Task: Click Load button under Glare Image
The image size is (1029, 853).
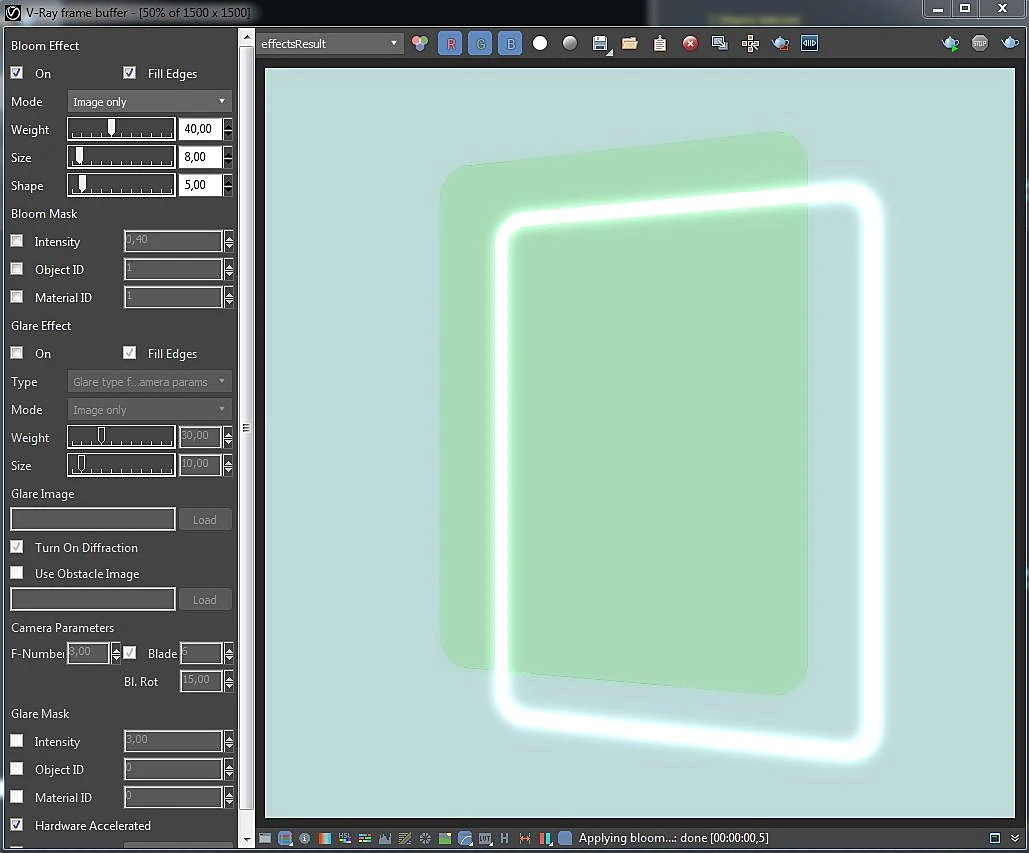Action: (205, 520)
